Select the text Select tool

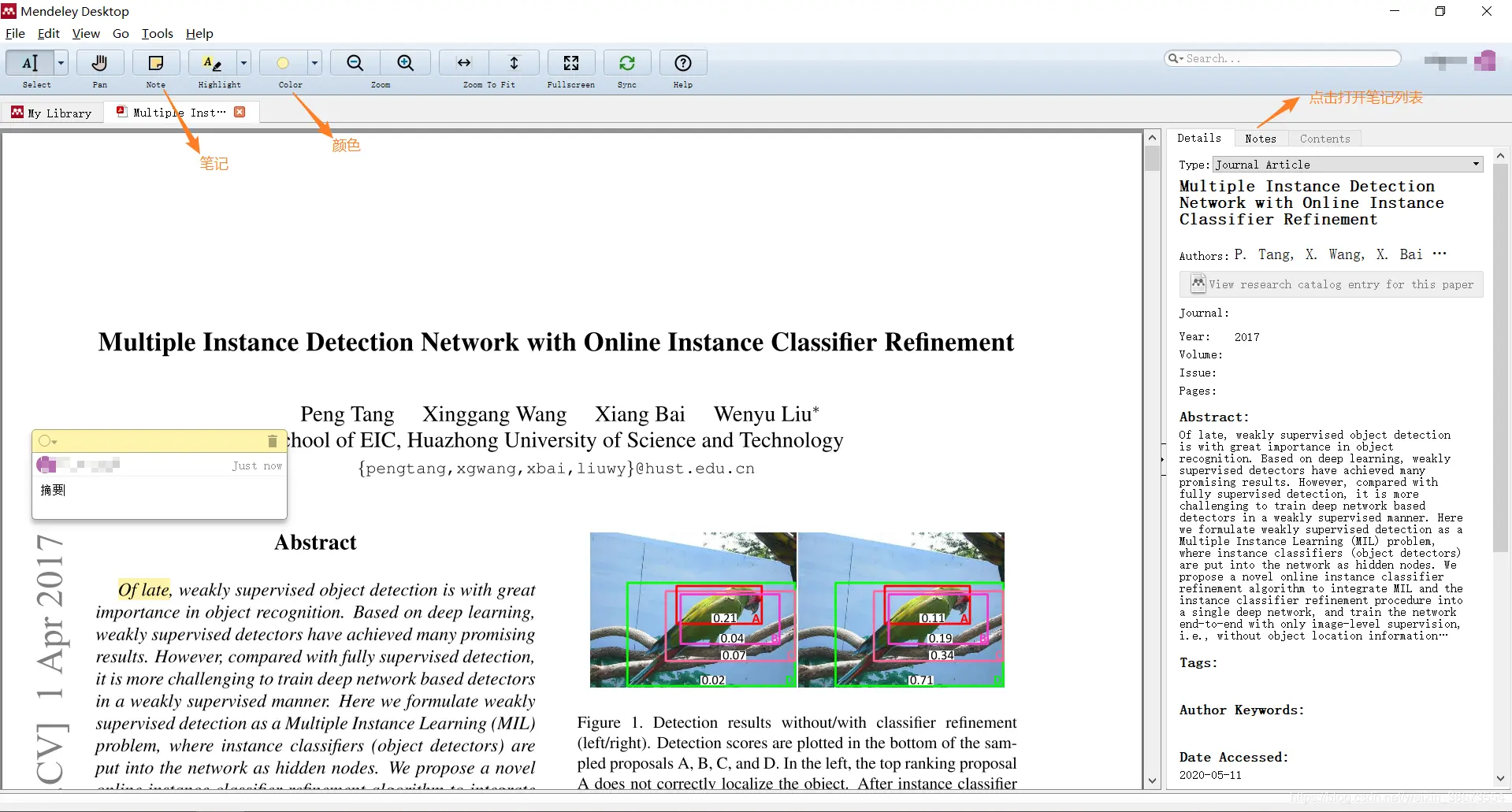pyautogui.click(x=30, y=63)
